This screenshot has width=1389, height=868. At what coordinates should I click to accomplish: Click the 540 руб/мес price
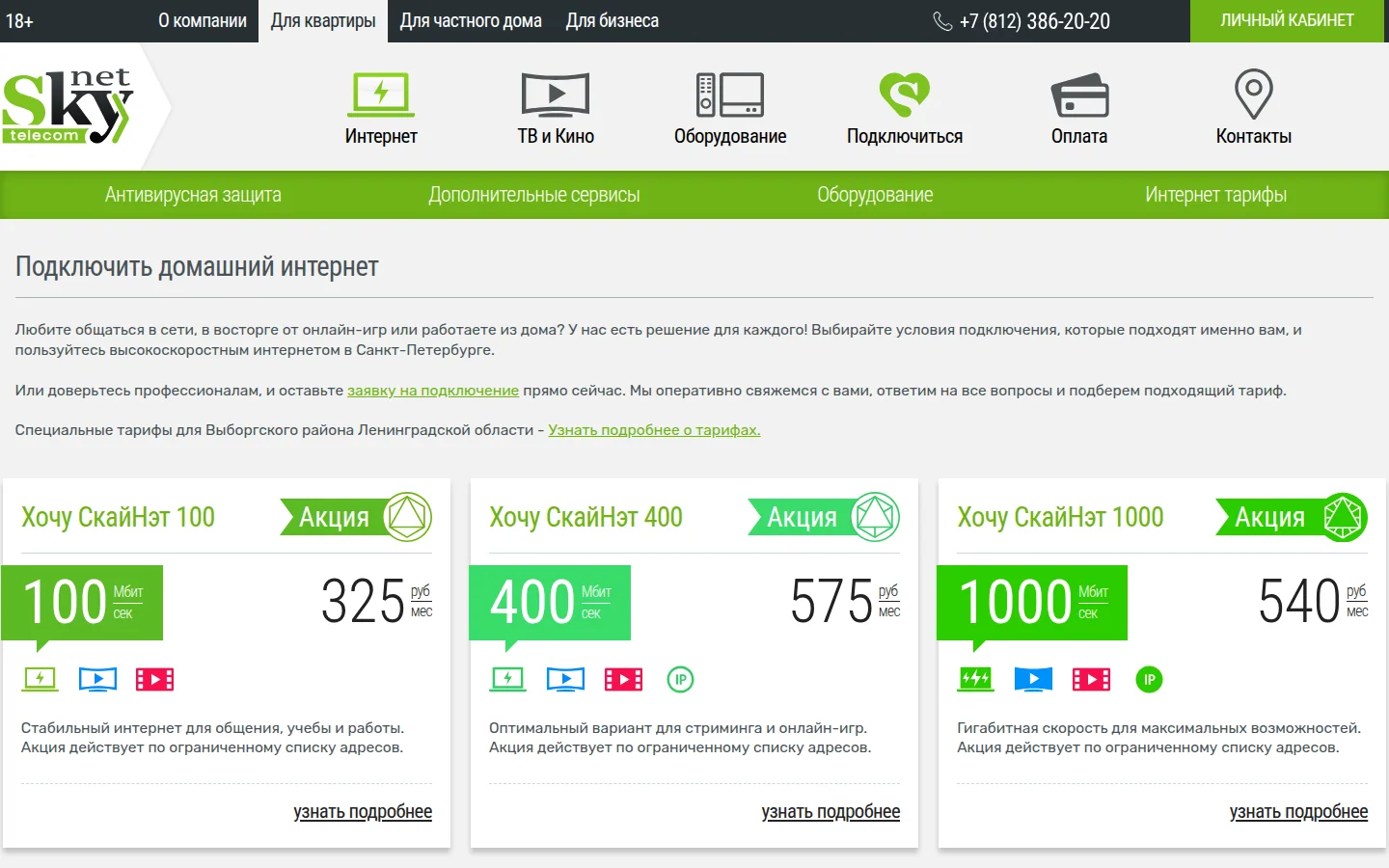[1313, 602]
